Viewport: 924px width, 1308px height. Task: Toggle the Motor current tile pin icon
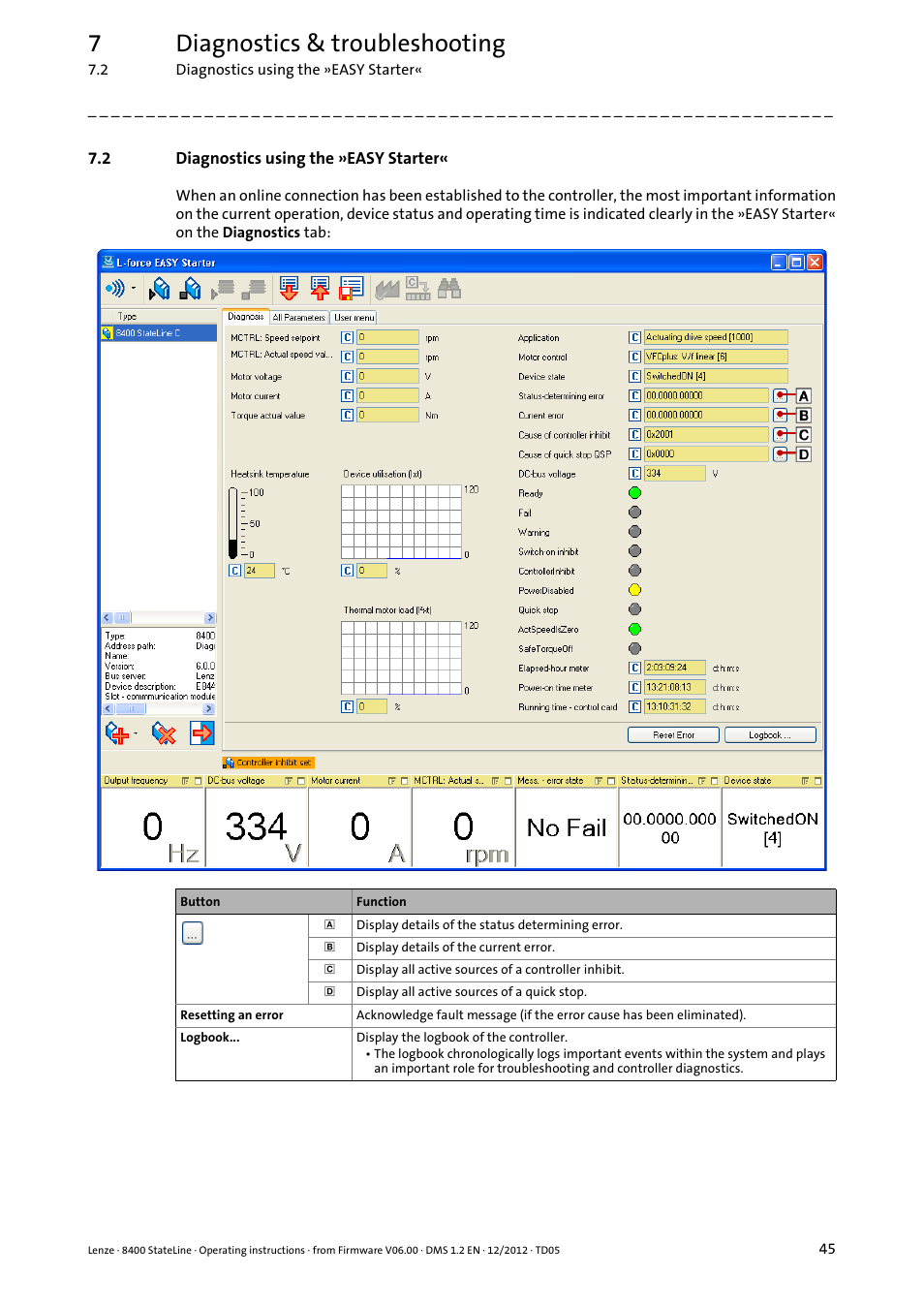pyautogui.click(x=391, y=781)
